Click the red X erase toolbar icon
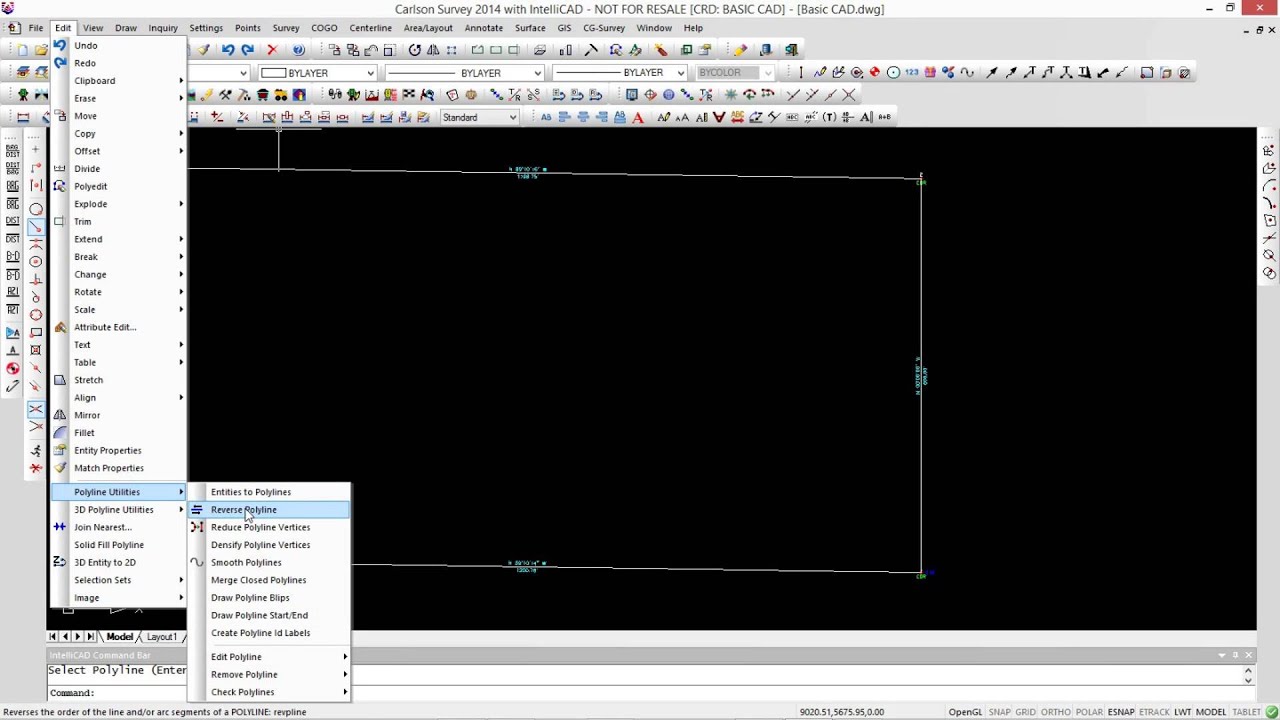 (271, 50)
